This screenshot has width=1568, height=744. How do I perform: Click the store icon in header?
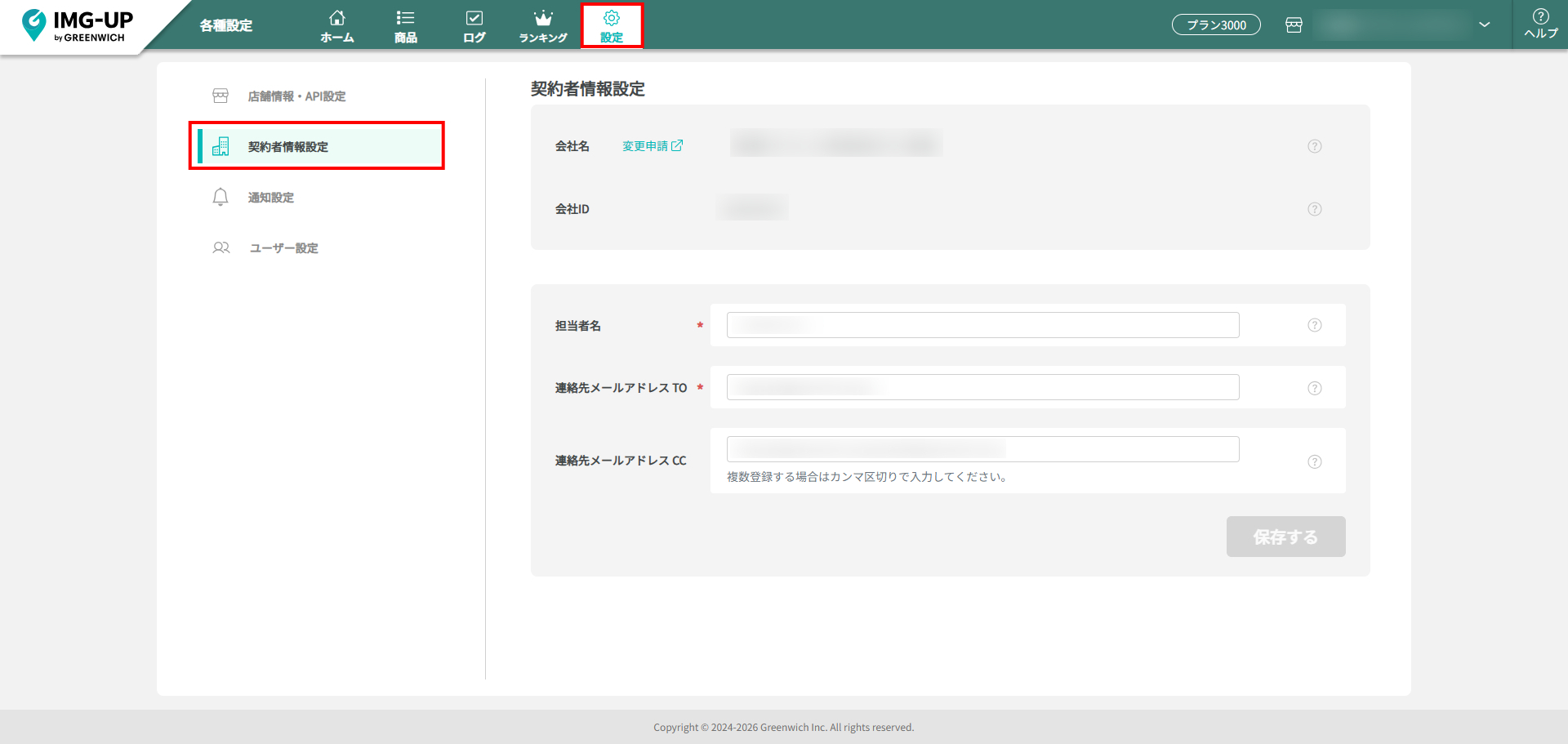[x=1294, y=25]
